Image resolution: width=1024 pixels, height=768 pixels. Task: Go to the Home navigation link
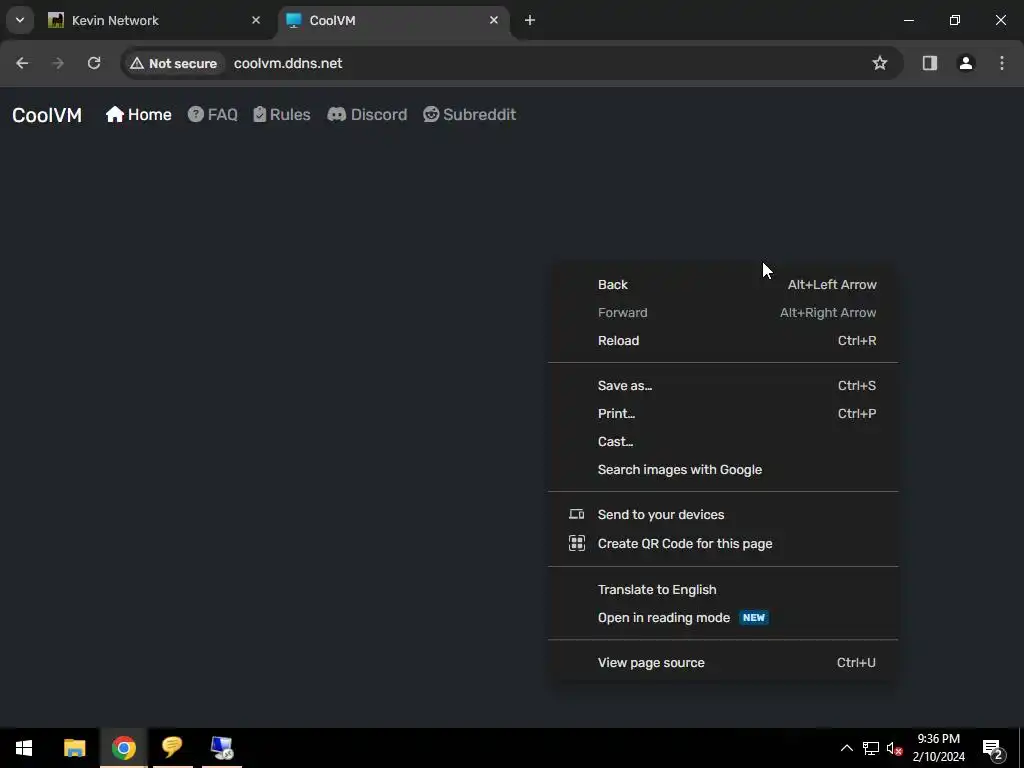pyautogui.click(x=138, y=114)
